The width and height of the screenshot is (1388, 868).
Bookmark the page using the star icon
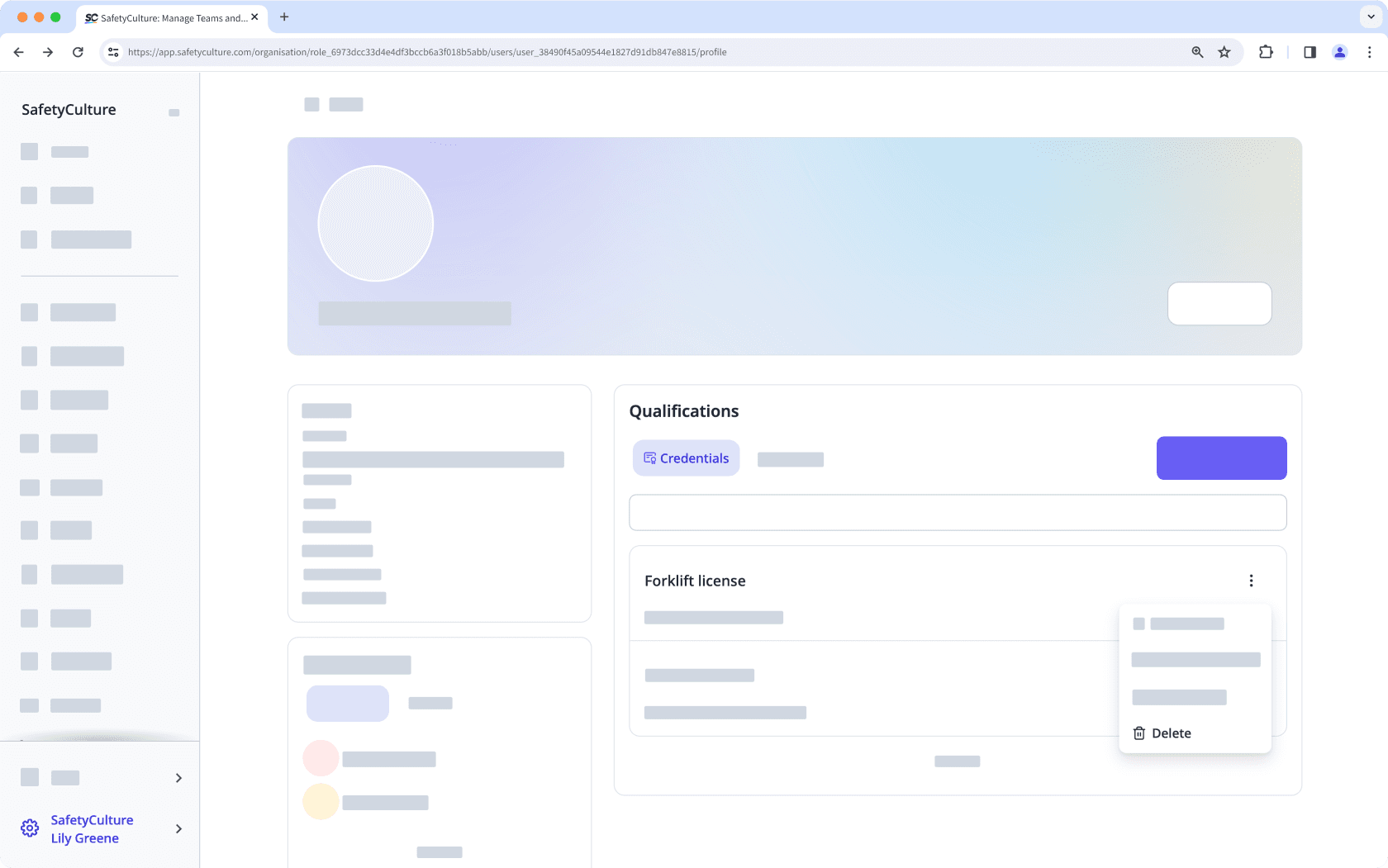pyautogui.click(x=1224, y=51)
